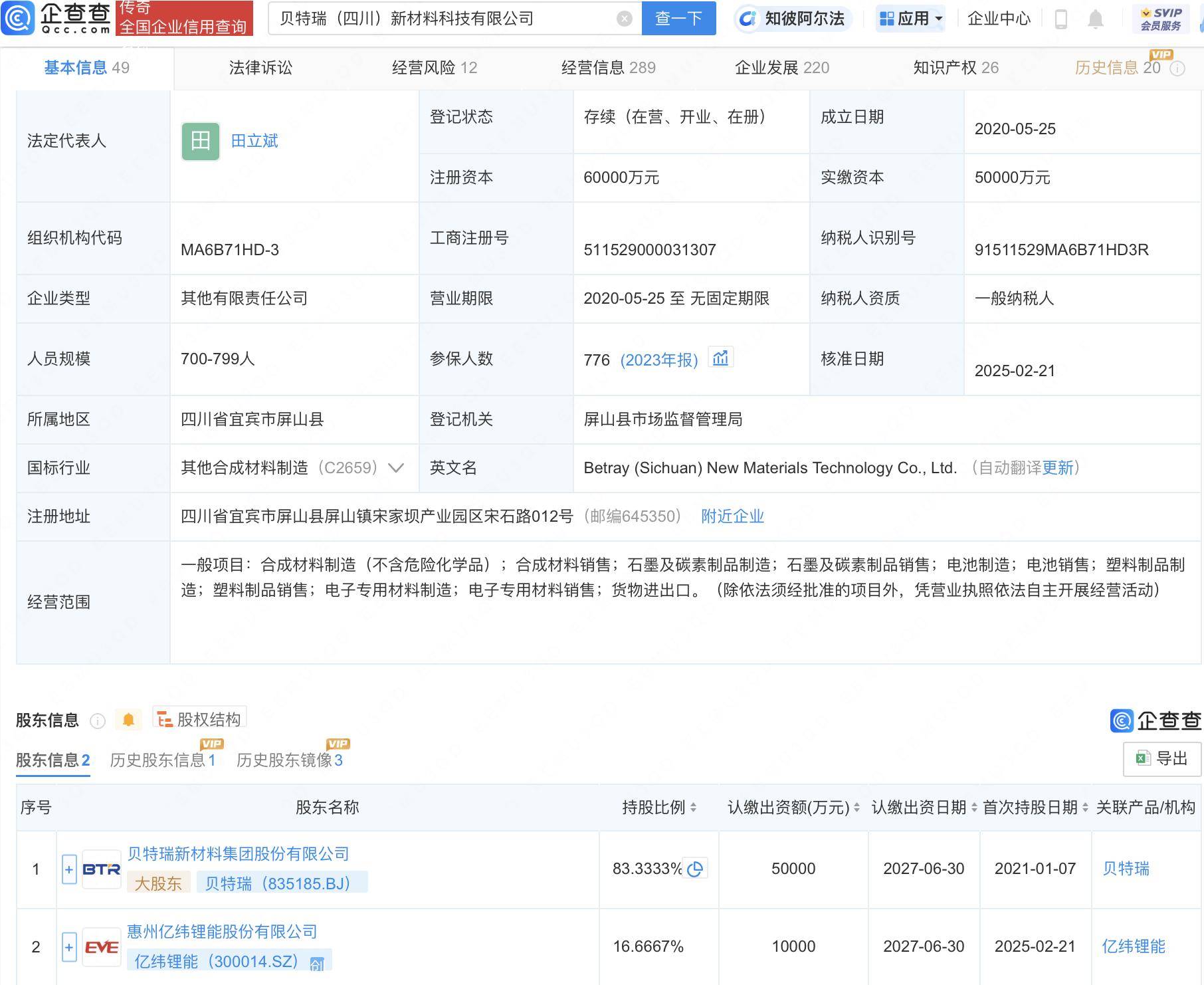Clear the search box with the X icon
1204x985 pixels.
[623, 19]
